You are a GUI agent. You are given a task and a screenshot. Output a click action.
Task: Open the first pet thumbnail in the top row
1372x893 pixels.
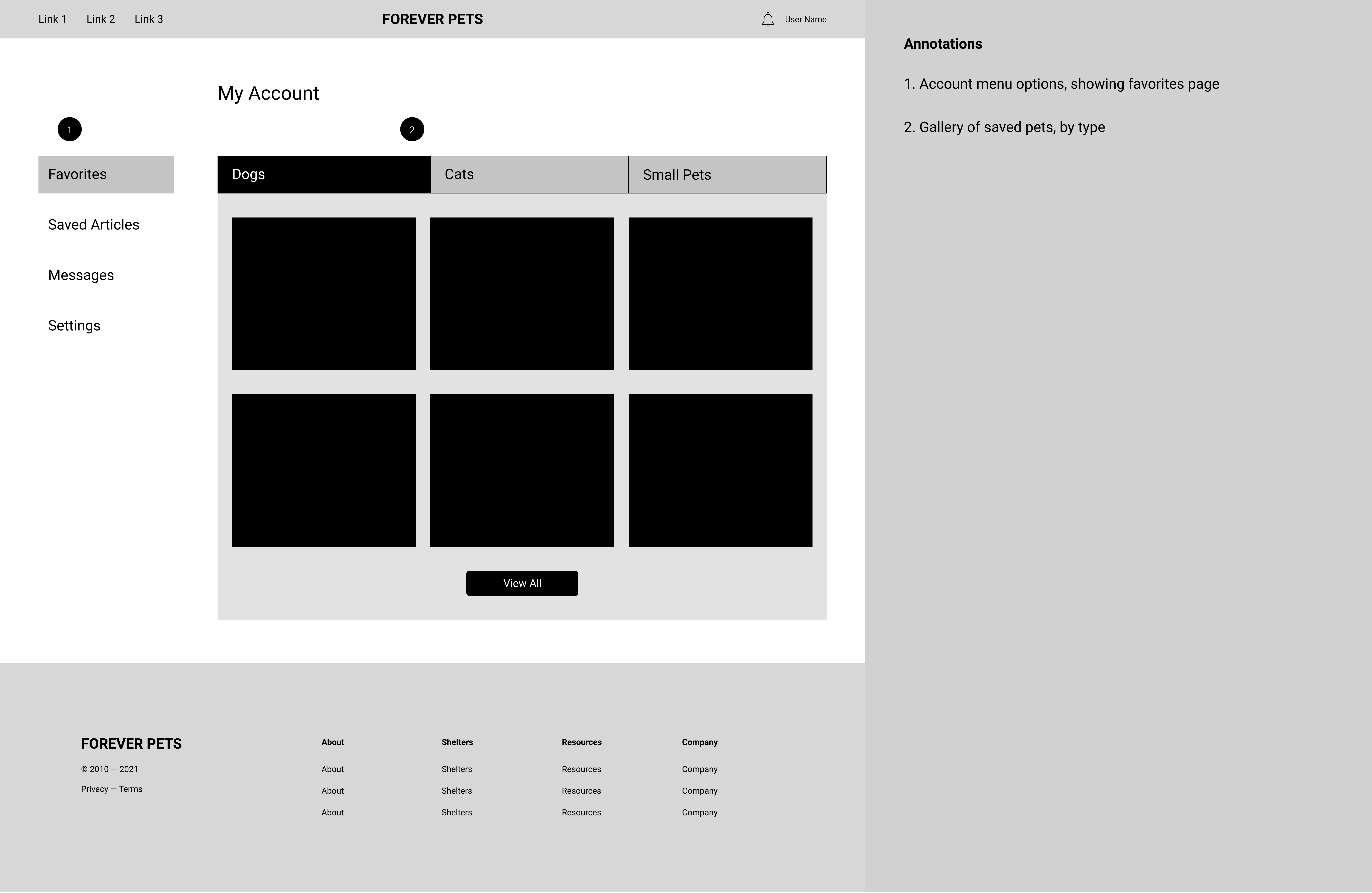323,293
